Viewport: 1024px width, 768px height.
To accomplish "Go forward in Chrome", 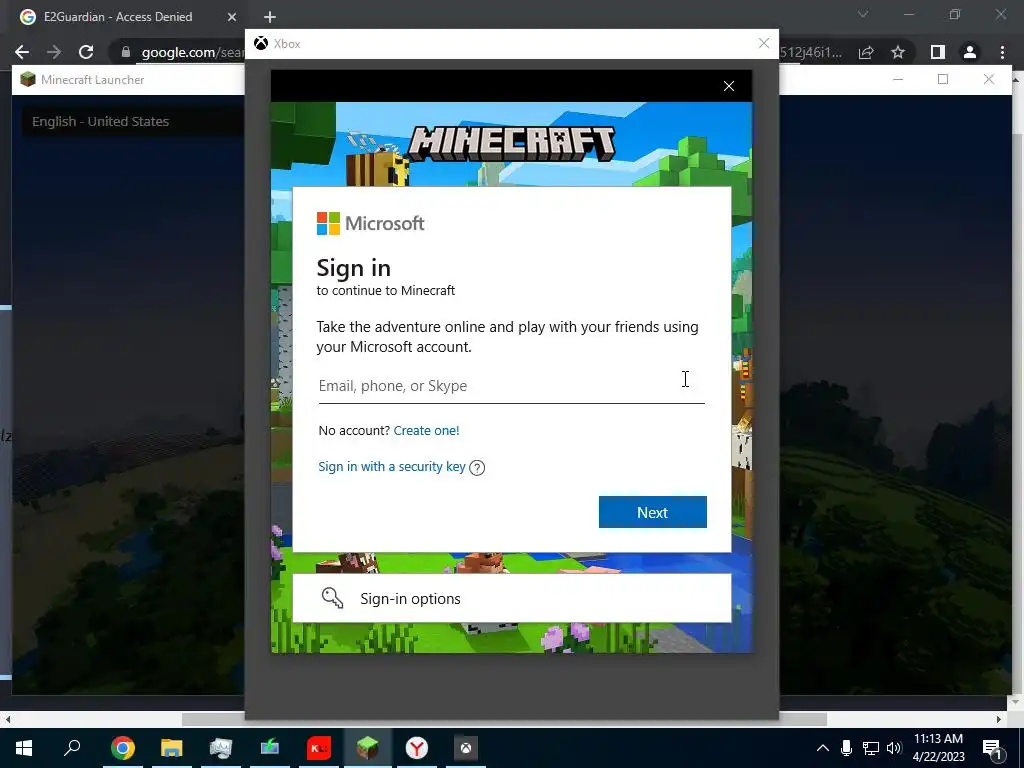I will 54,52.
